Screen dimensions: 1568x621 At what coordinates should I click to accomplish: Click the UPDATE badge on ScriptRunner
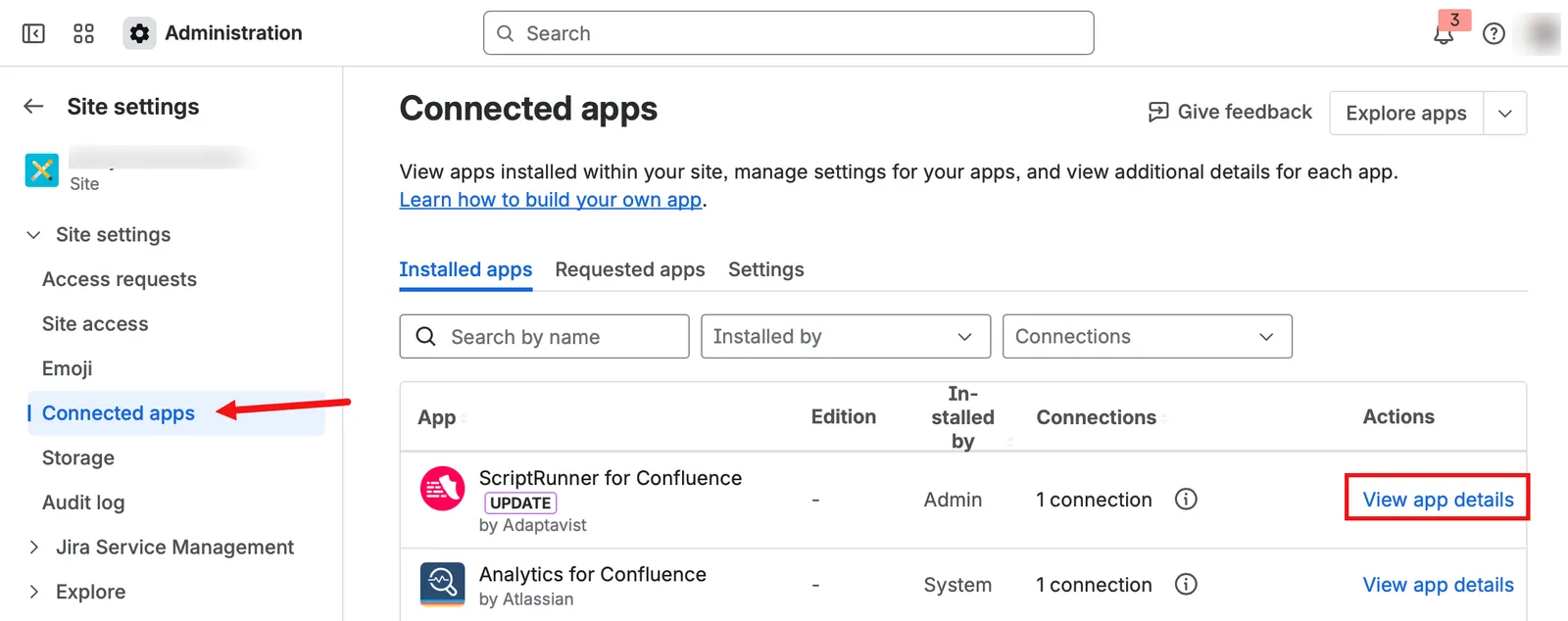point(520,502)
